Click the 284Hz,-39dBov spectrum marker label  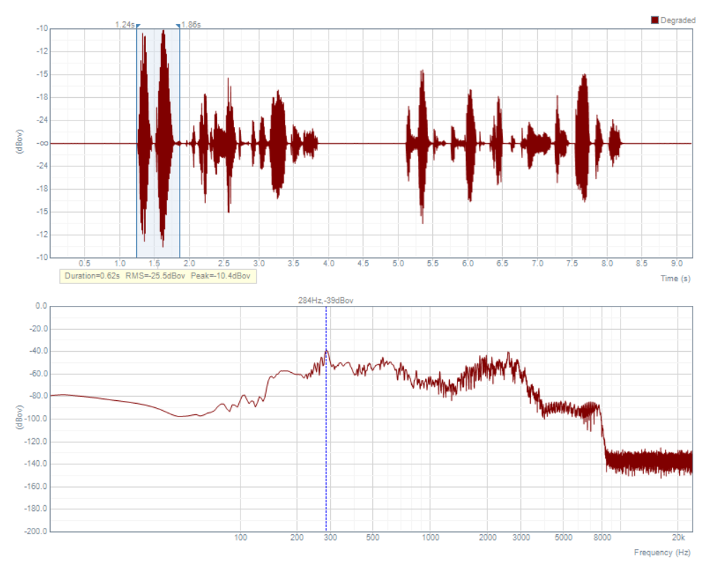(326, 299)
